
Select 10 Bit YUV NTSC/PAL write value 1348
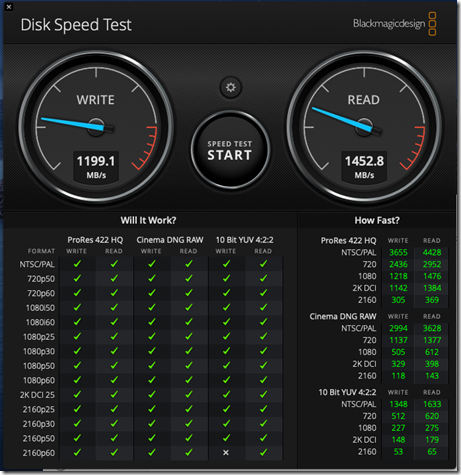(x=399, y=404)
